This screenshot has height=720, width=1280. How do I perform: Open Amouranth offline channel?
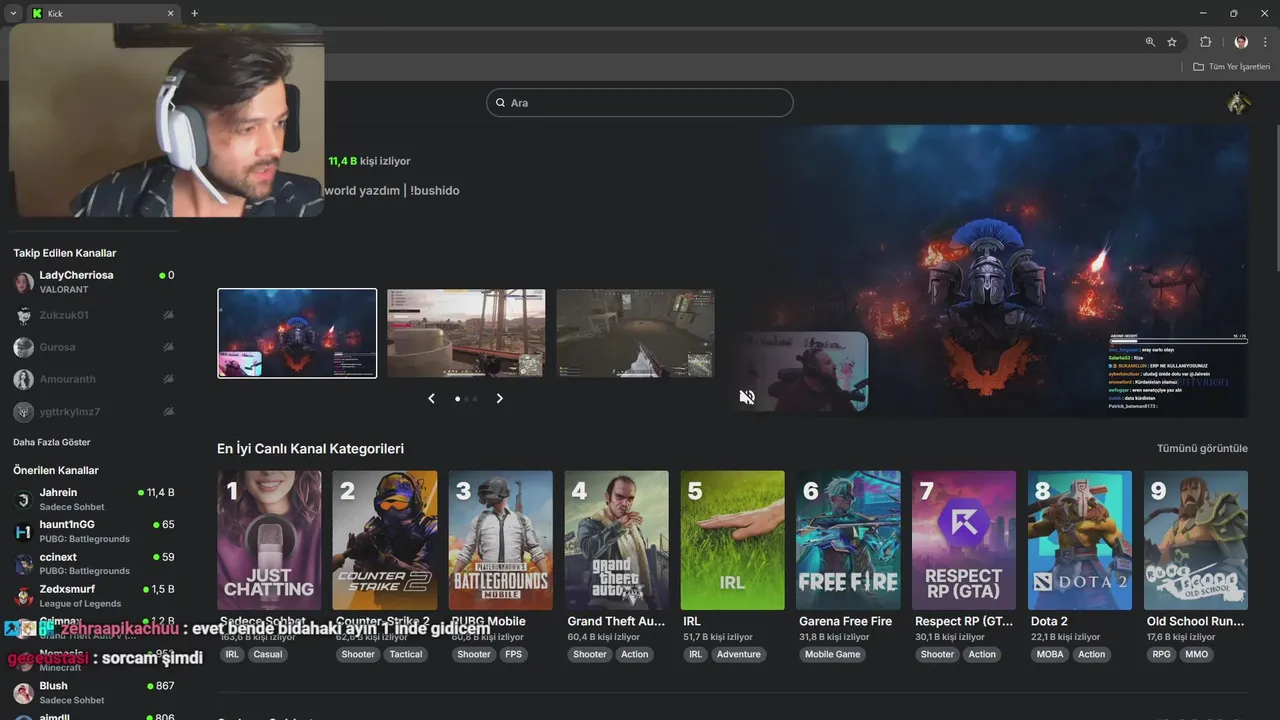pyautogui.click(x=94, y=379)
